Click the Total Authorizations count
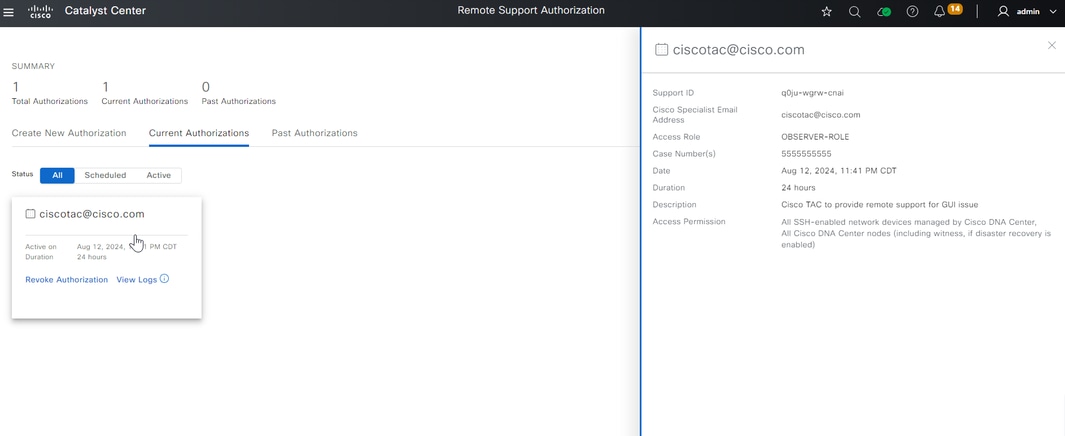The height and width of the screenshot is (436, 1065). [15, 87]
